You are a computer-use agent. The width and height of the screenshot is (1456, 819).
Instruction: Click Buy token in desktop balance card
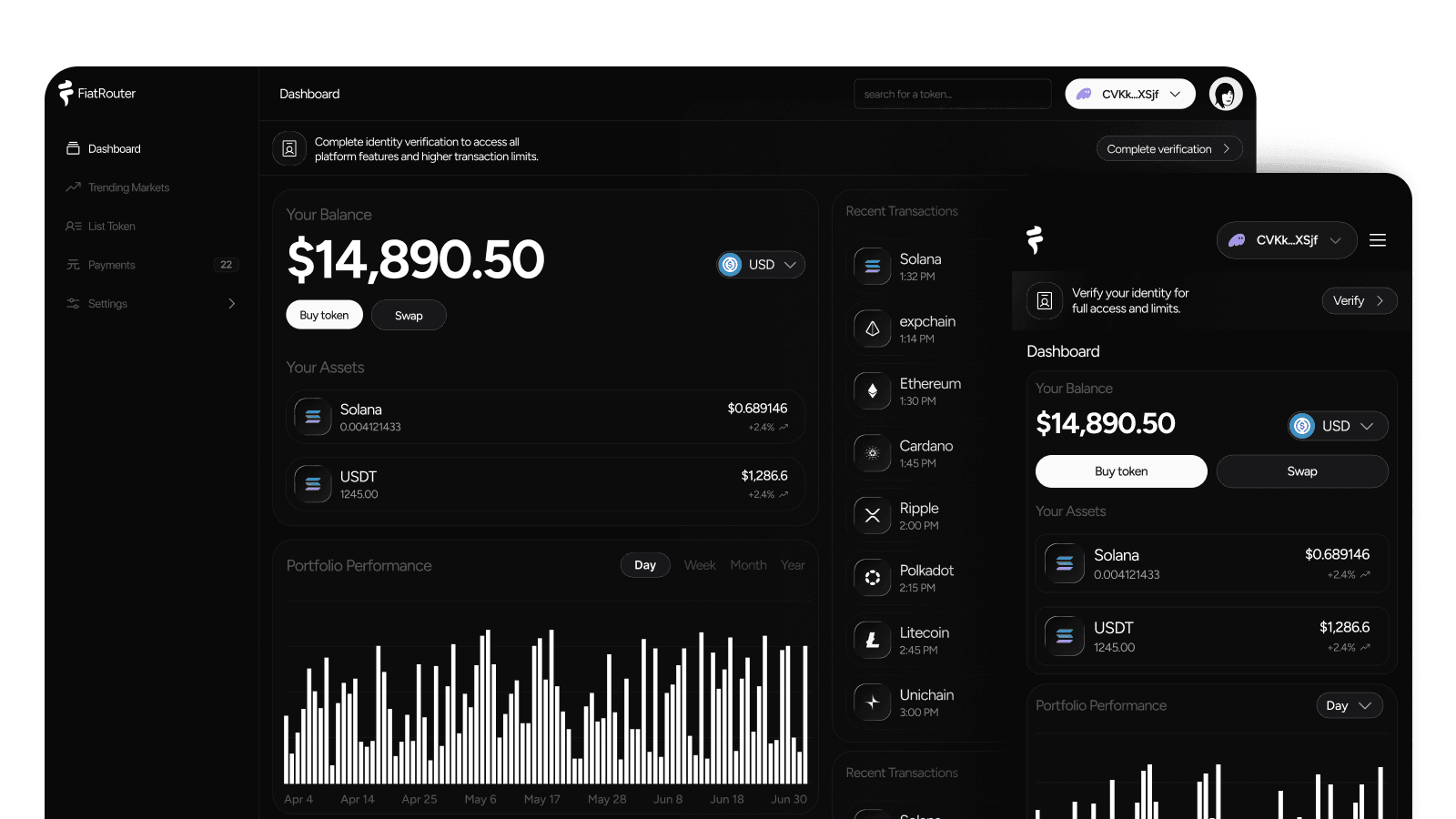pos(324,315)
